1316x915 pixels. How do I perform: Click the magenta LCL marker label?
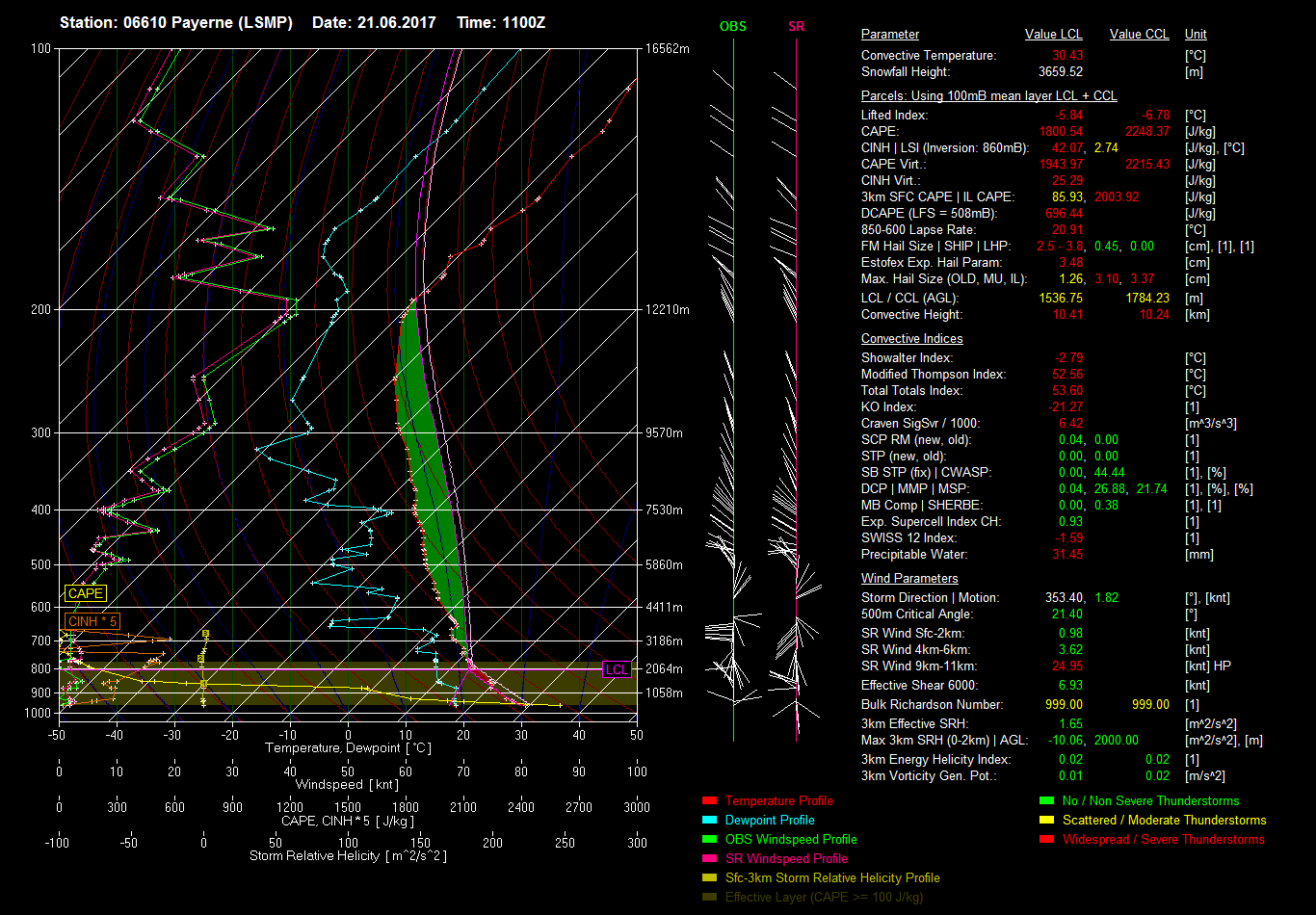click(x=617, y=669)
